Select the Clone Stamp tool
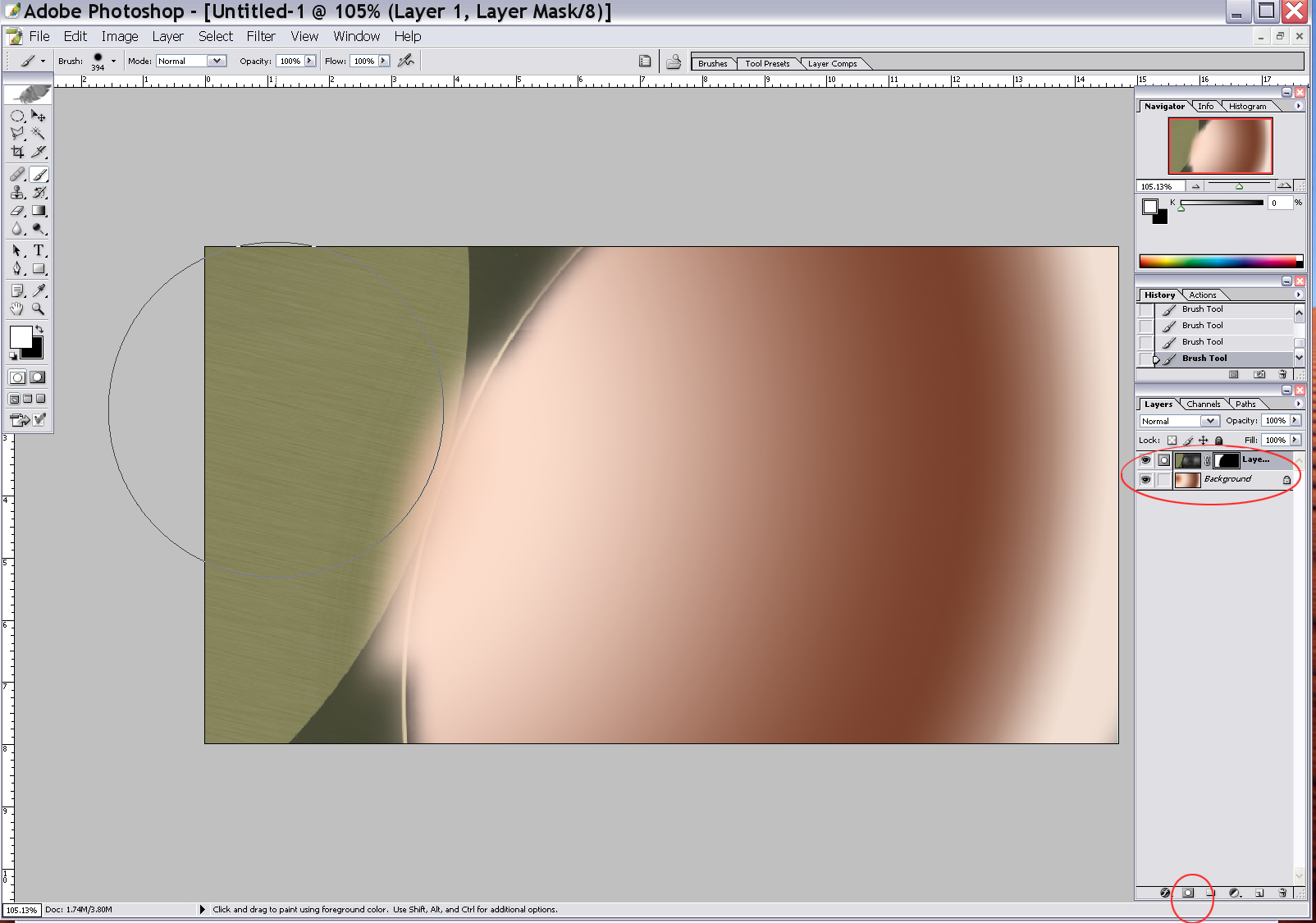Image resolution: width=1316 pixels, height=923 pixels. [17, 193]
